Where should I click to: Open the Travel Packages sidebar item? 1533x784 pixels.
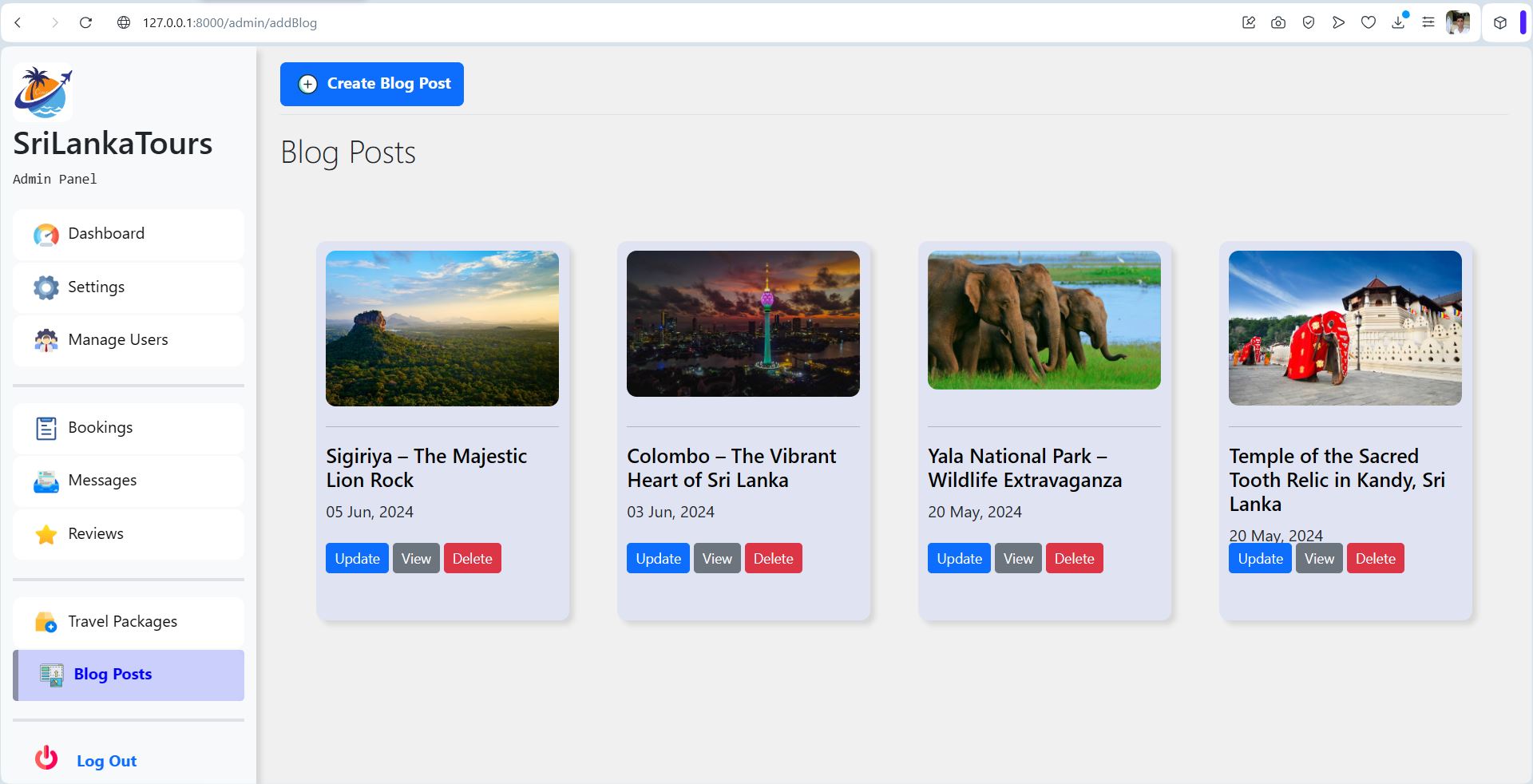click(x=129, y=622)
